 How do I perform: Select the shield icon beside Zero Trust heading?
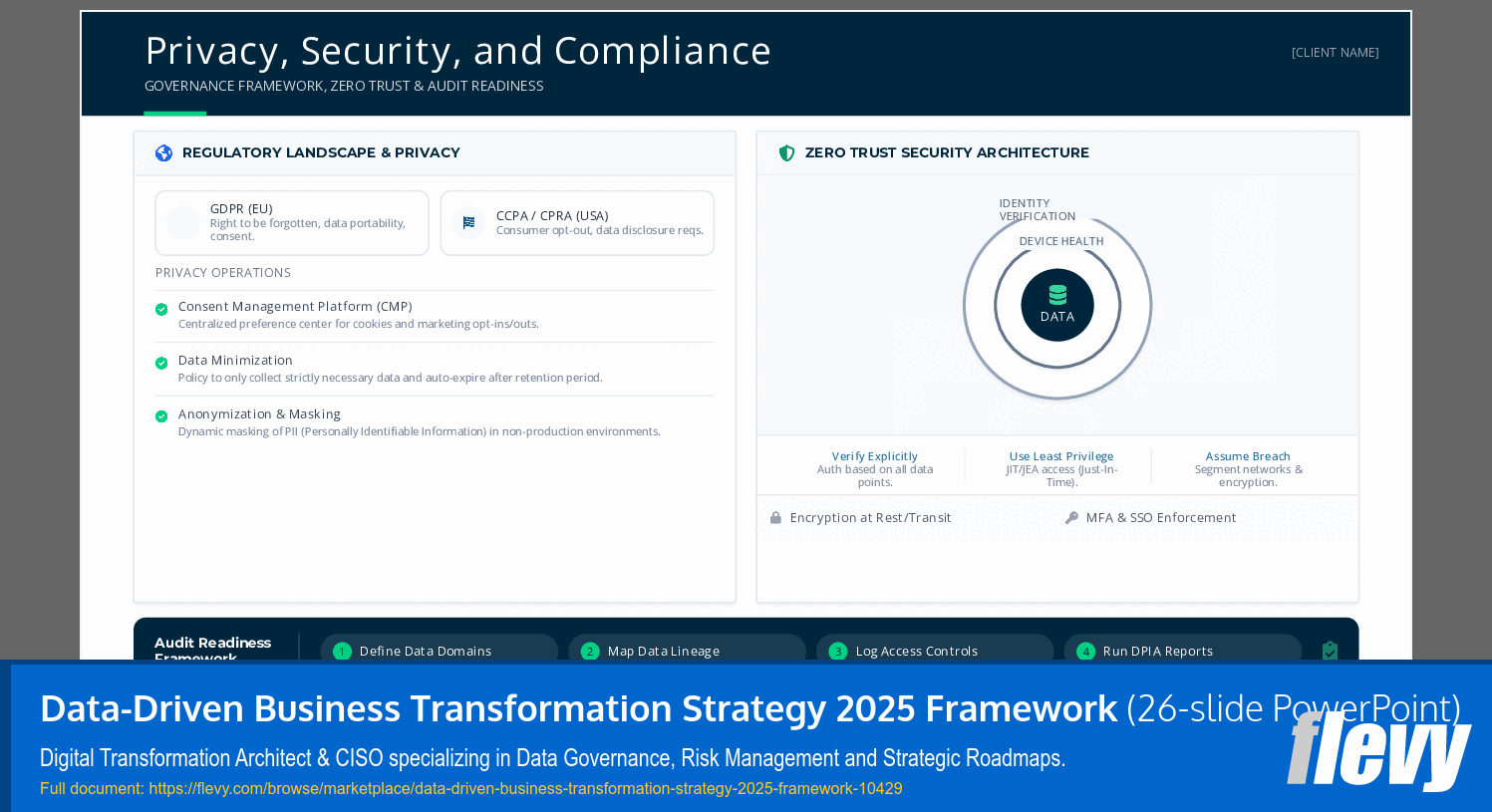tap(787, 152)
